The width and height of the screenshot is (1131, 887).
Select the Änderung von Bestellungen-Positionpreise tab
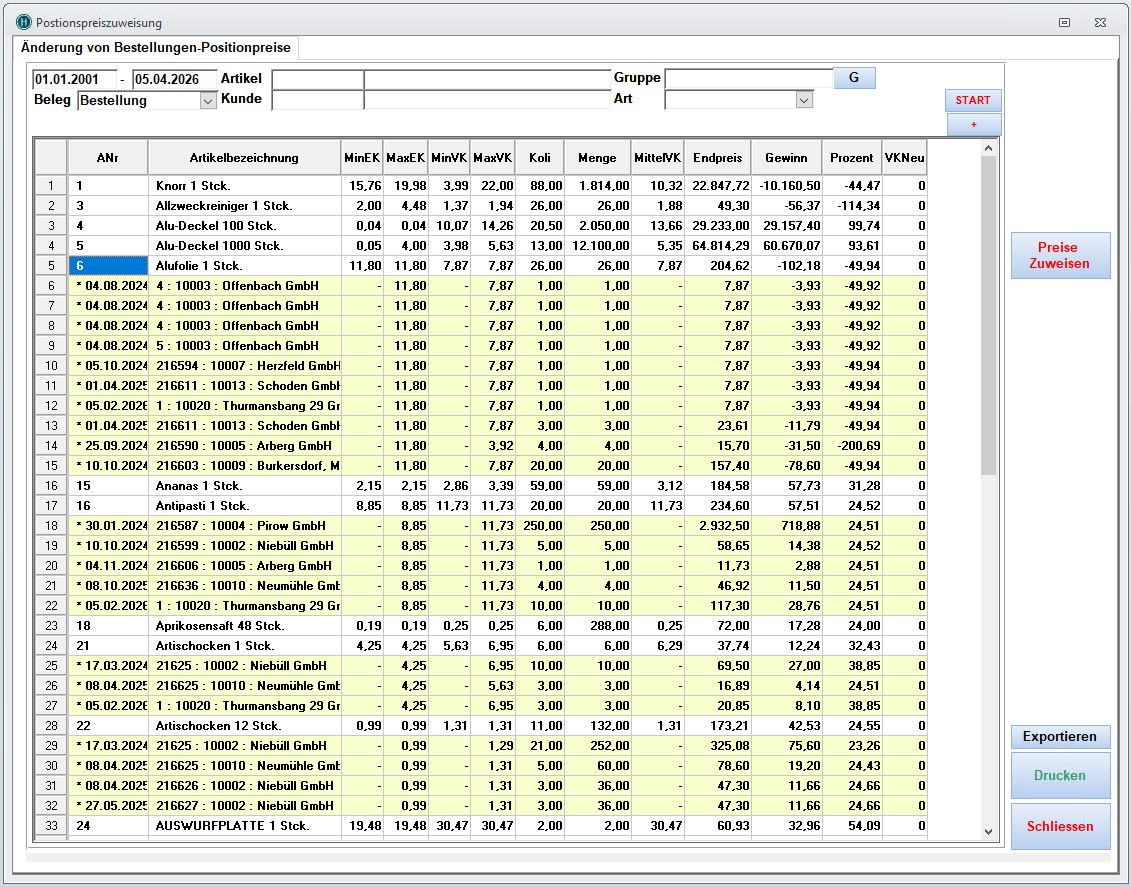coord(156,48)
